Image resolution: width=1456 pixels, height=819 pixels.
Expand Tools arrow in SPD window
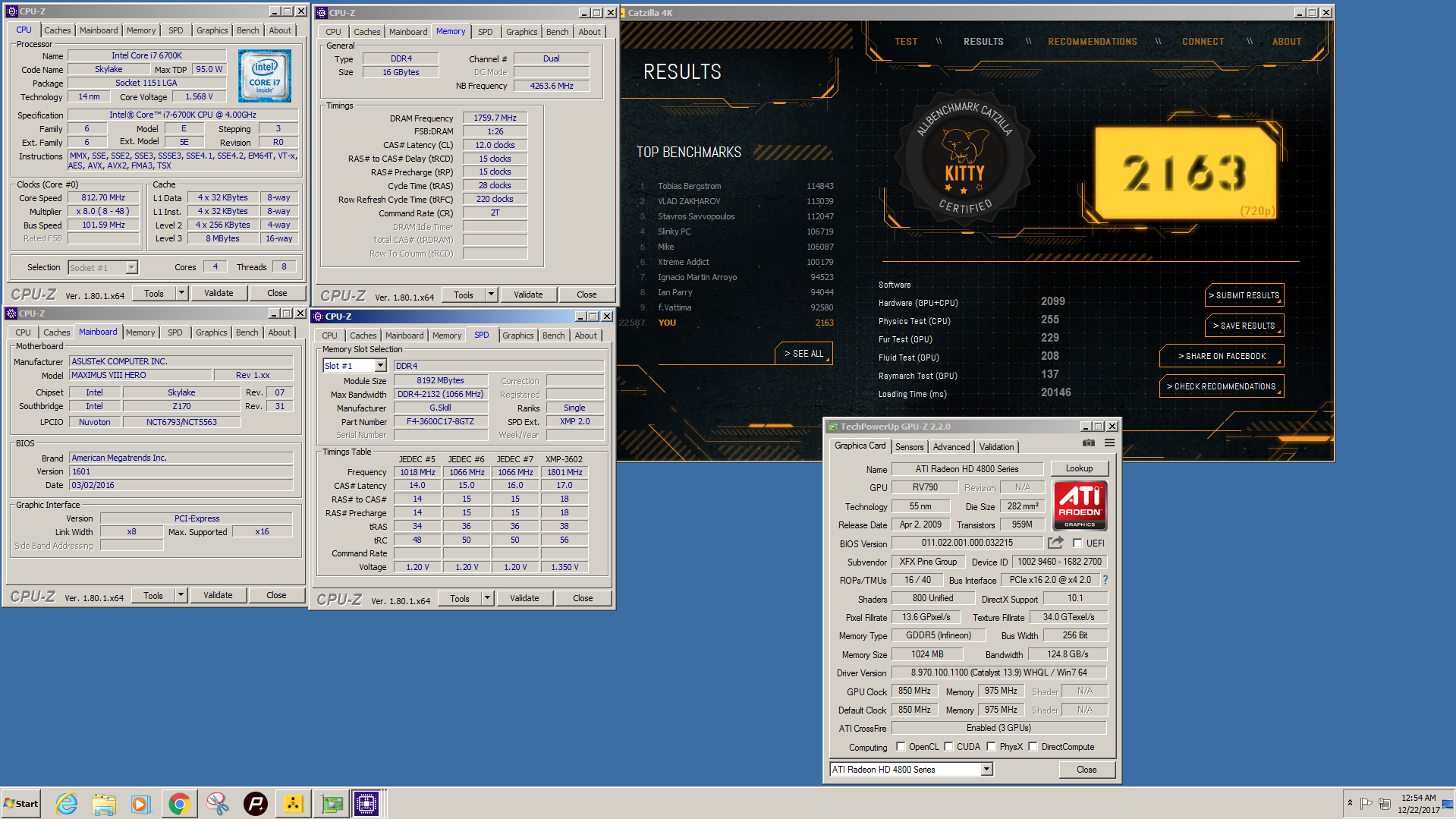pos(487,598)
